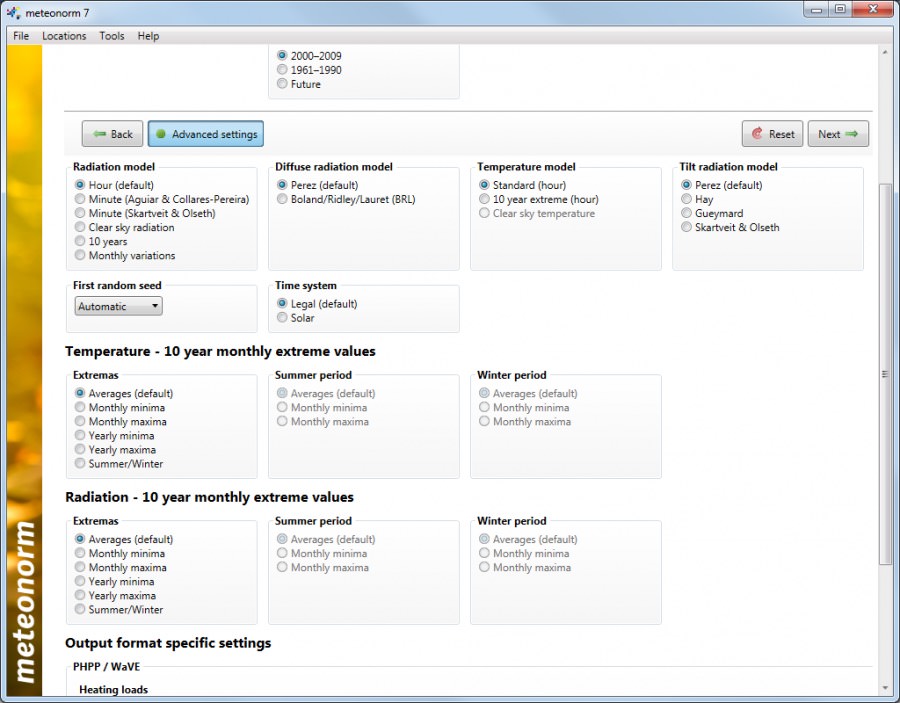The image size is (900, 703).
Task: Open the Tools menu
Action: coord(111,36)
